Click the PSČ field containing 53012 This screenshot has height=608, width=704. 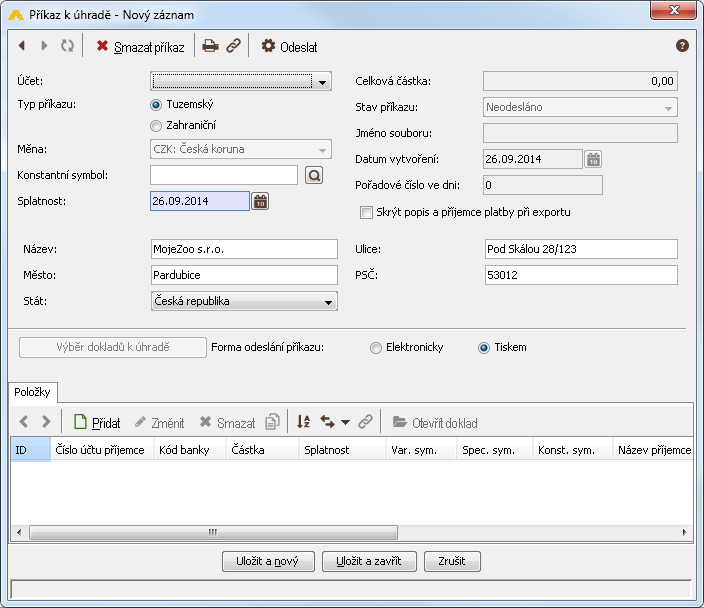581,275
